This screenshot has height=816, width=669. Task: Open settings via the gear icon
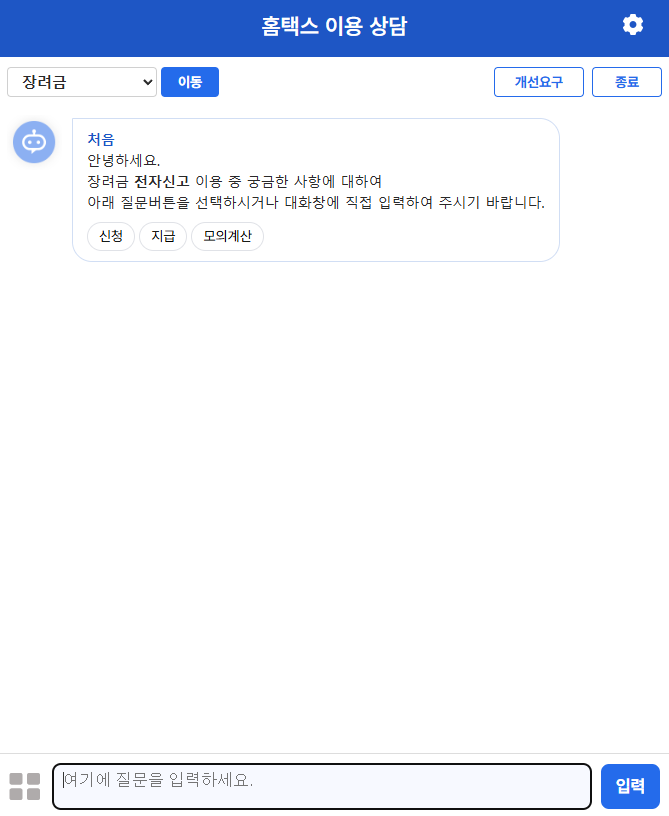633,25
